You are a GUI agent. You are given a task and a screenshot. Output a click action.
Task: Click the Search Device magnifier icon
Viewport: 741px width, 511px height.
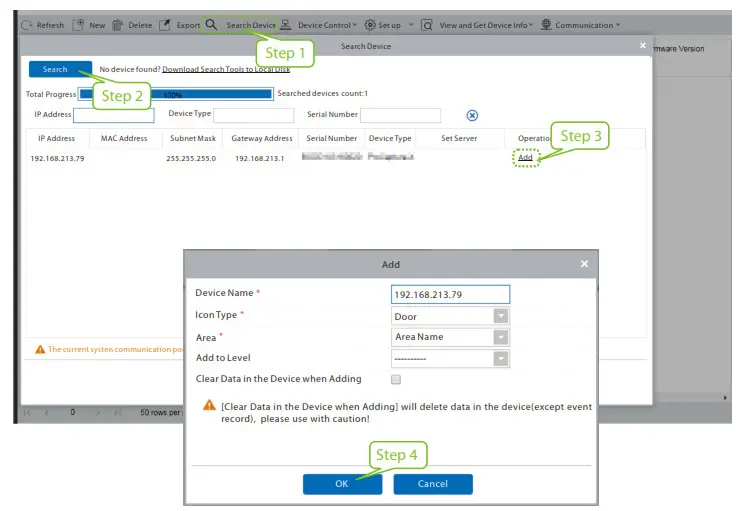(x=211, y=25)
